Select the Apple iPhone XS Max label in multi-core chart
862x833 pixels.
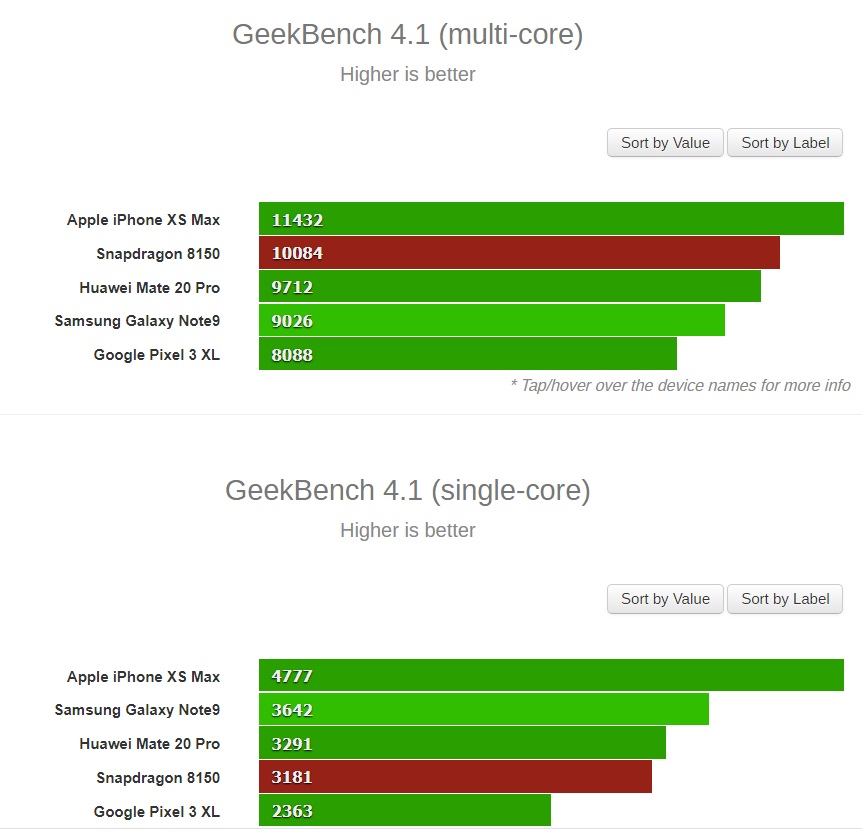143,219
